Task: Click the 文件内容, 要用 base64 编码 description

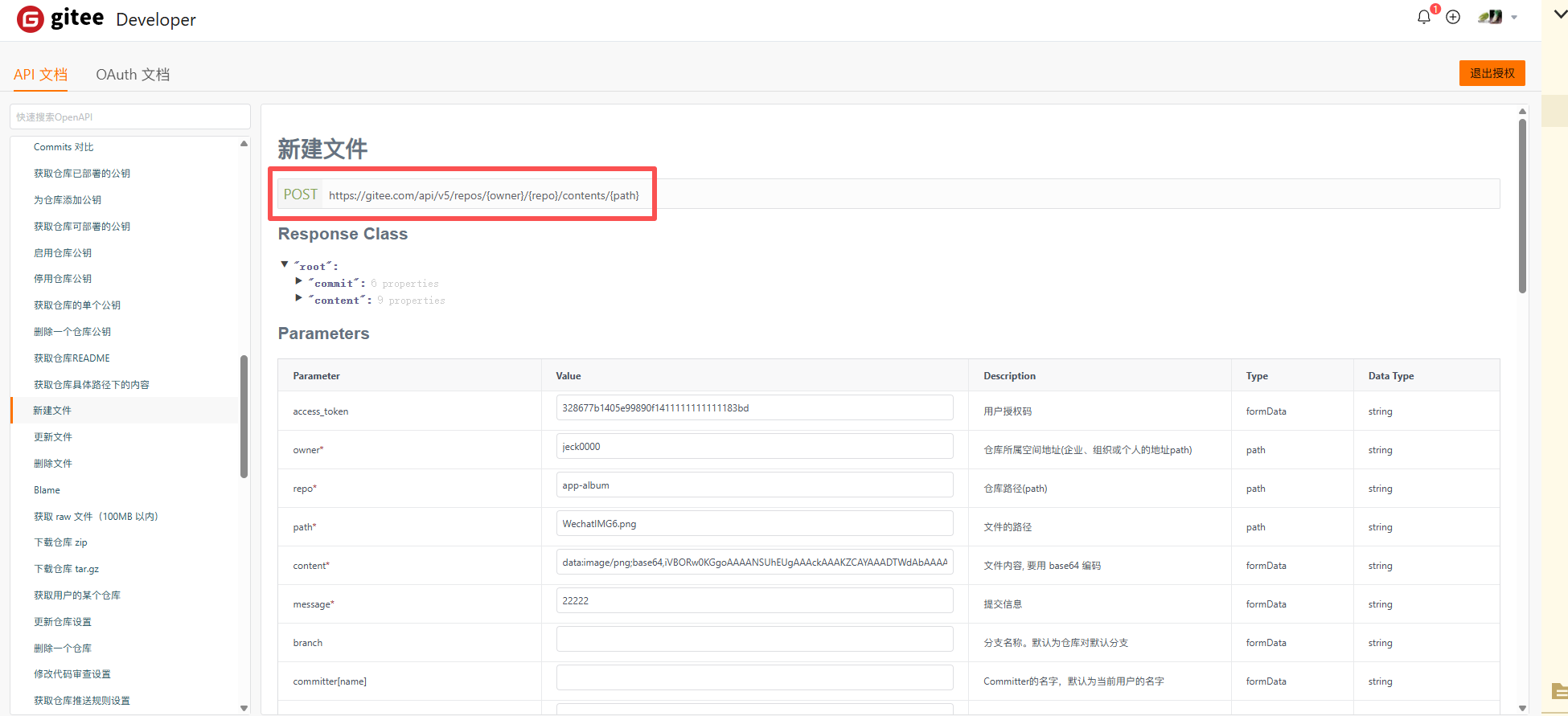Action: [1042, 566]
